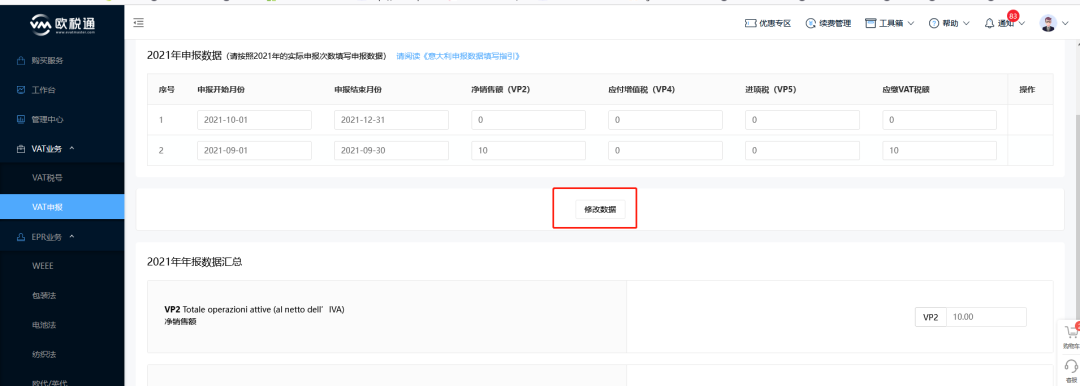Screen dimensions: 1080x386
Task: Click the 应缴VAT税额 column header
Action: click(x=906, y=90)
